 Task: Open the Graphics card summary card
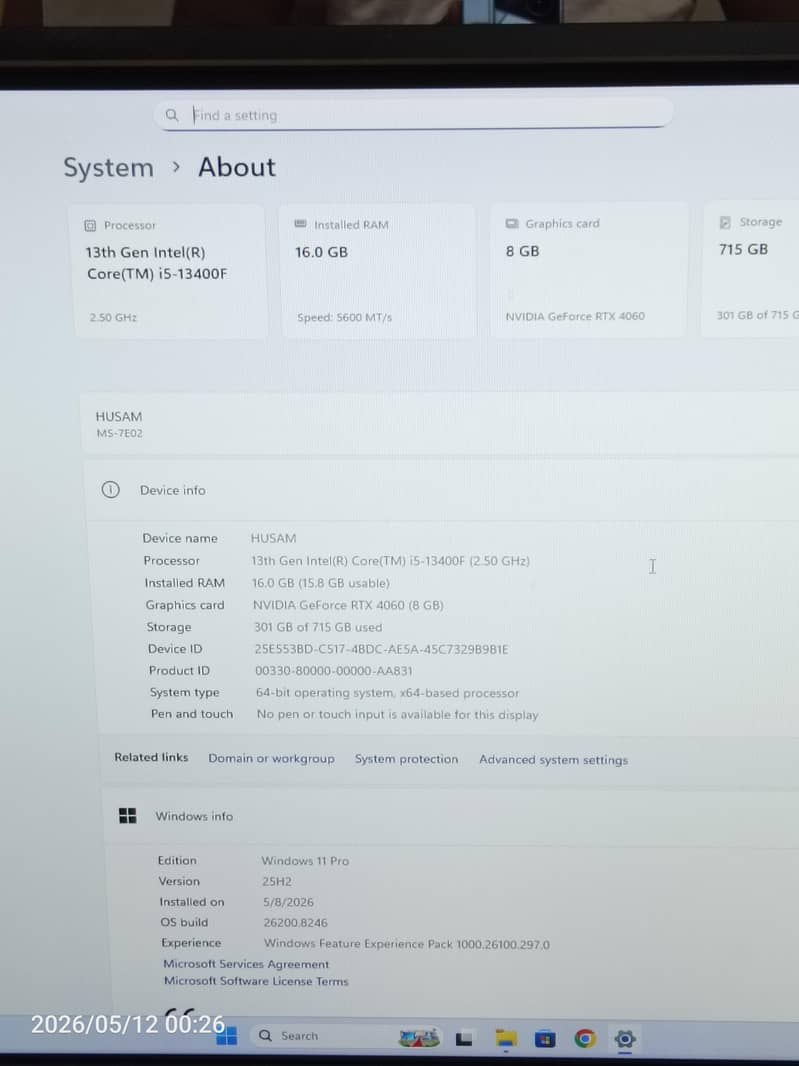588,269
